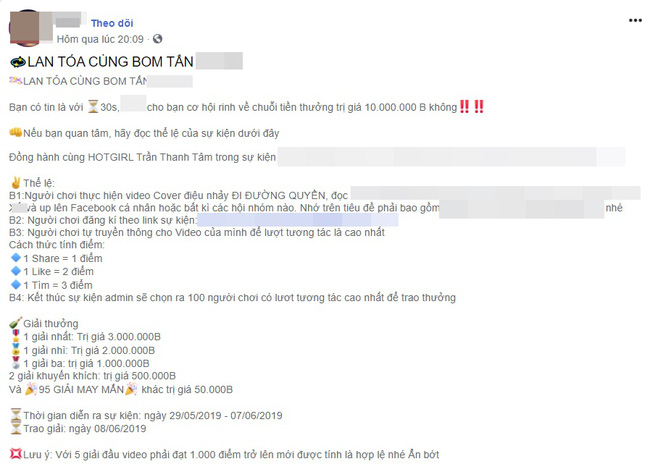Screen dimensions: 650x464
Task: Click the hourglass emoji before 30s
Action: 93,107
